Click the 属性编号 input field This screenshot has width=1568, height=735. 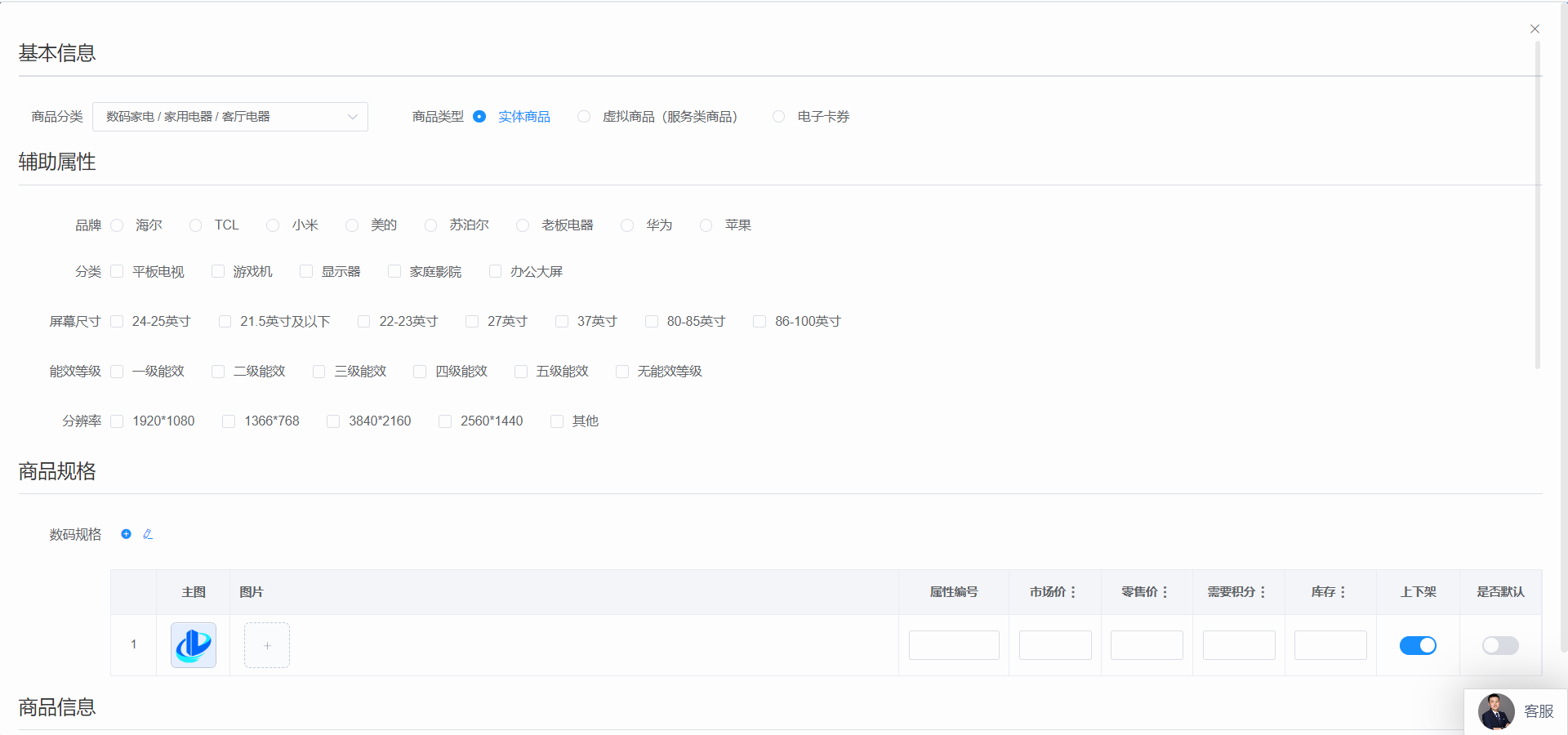954,645
